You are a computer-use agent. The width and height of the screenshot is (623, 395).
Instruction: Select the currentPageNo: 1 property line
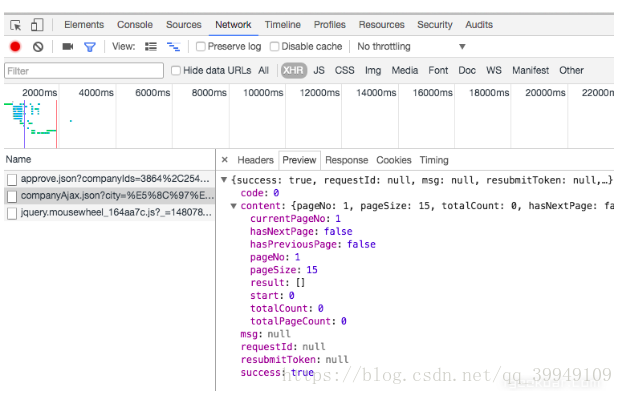295,219
